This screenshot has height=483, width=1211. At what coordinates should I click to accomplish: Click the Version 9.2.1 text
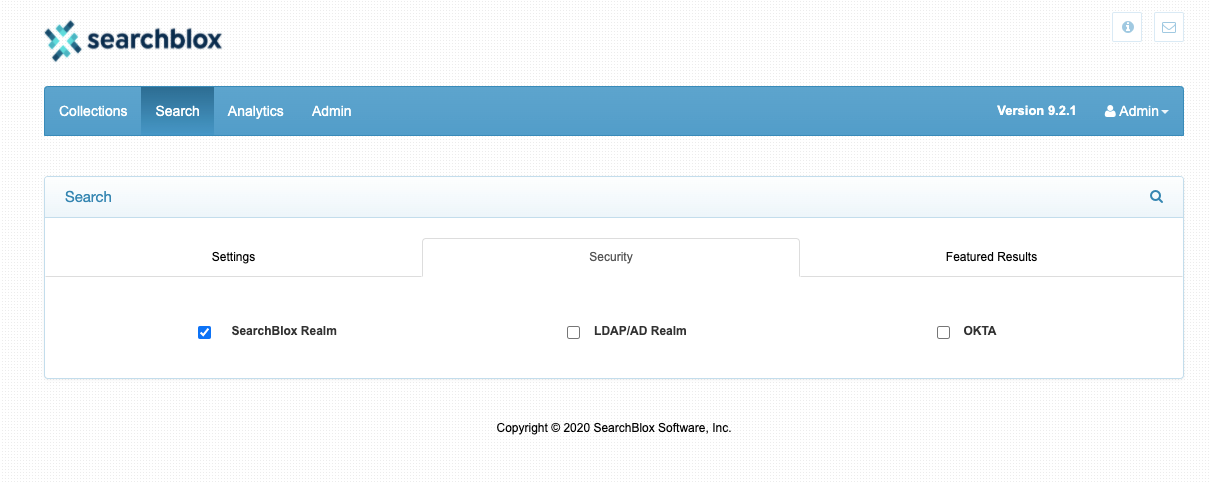click(x=1036, y=111)
